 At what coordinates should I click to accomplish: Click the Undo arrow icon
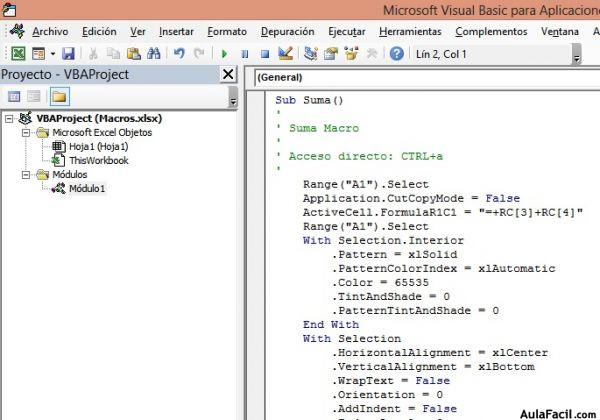pos(179,54)
